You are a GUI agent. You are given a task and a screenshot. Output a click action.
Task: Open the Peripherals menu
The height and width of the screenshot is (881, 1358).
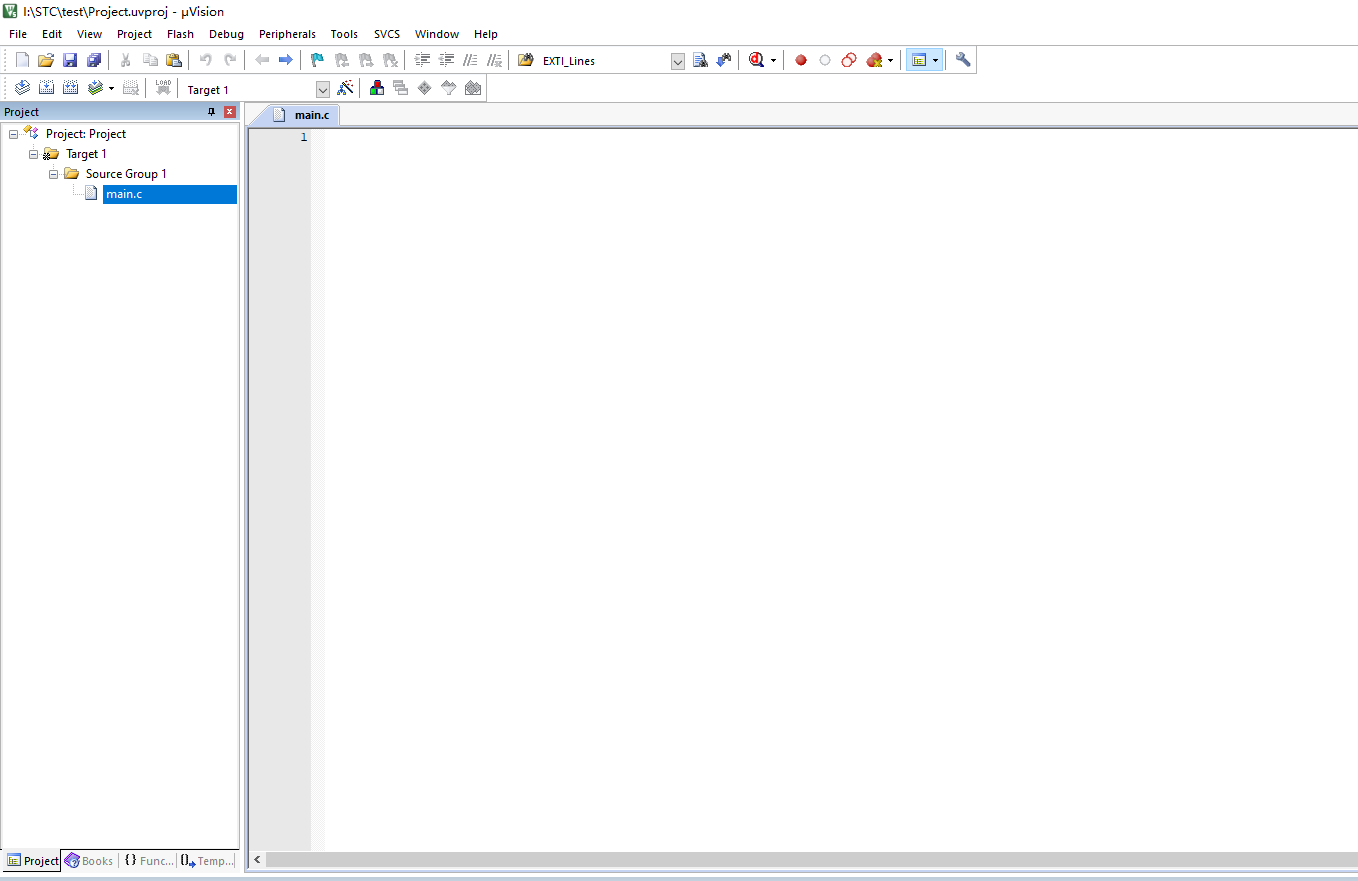click(x=287, y=34)
